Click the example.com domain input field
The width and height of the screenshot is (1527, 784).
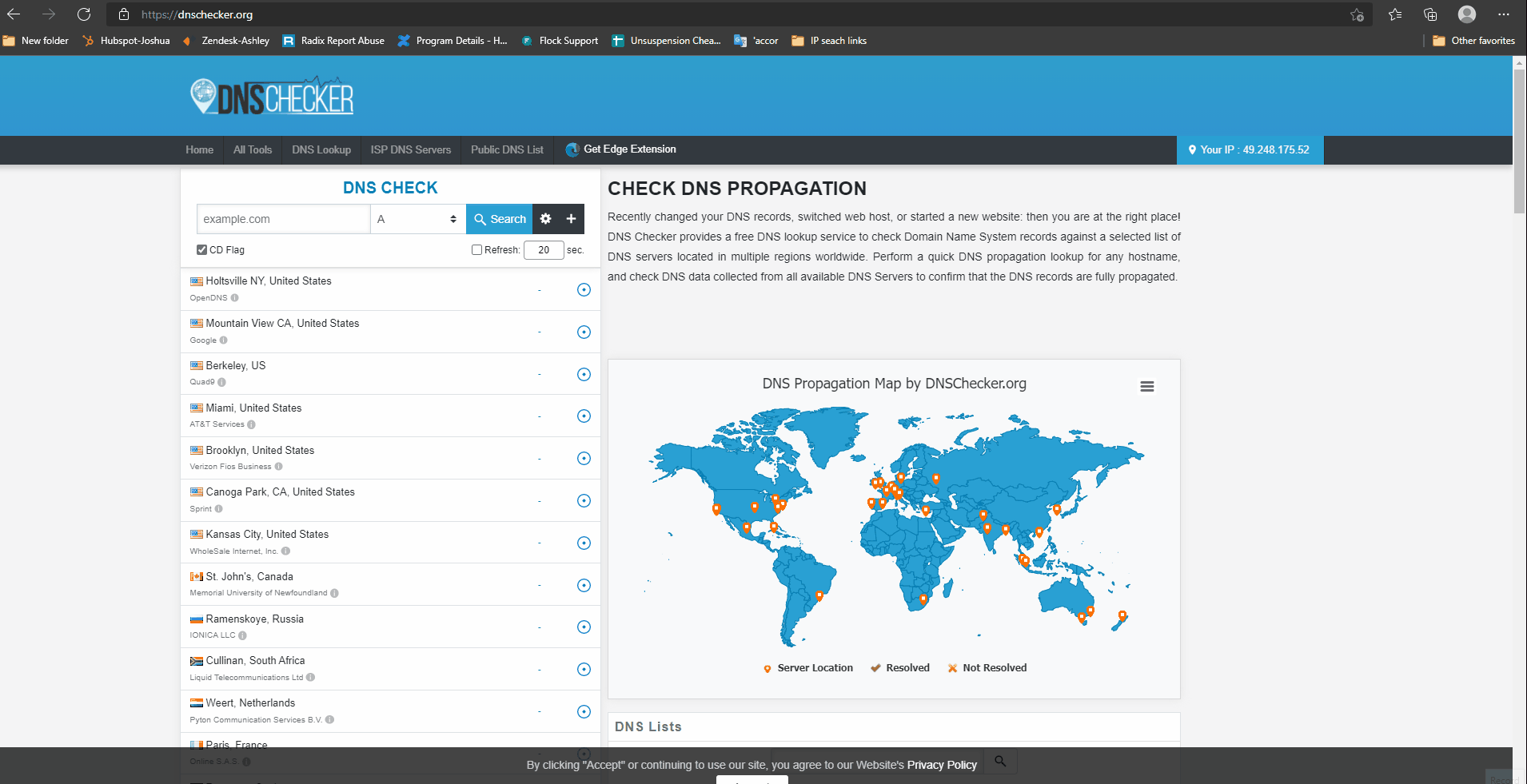(283, 218)
